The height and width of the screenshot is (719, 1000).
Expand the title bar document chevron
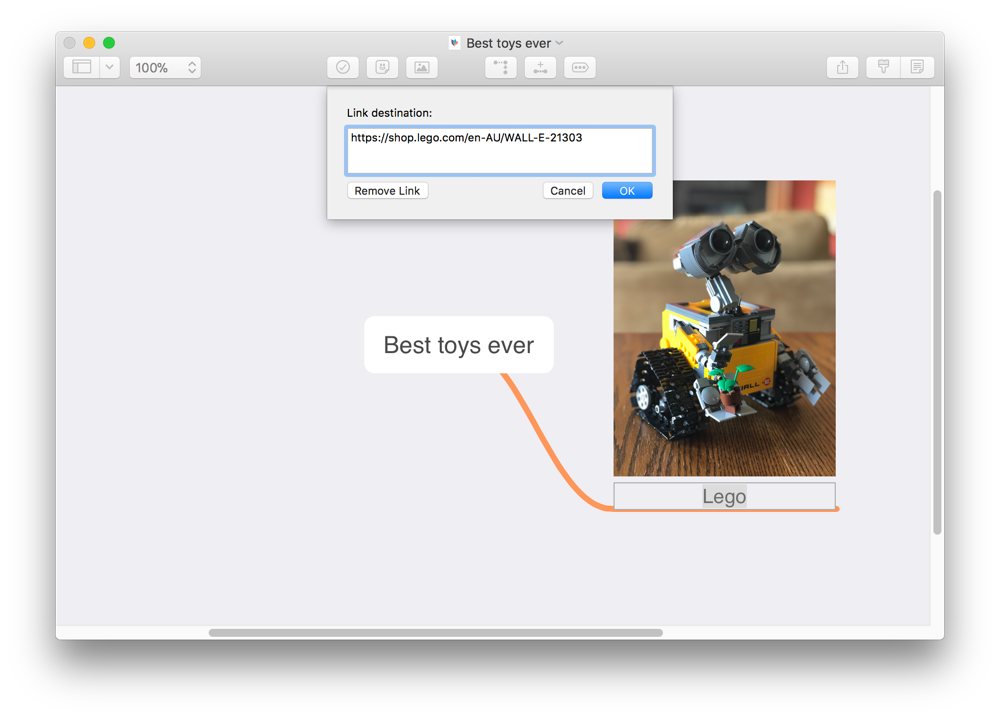(x=559, y=43)
